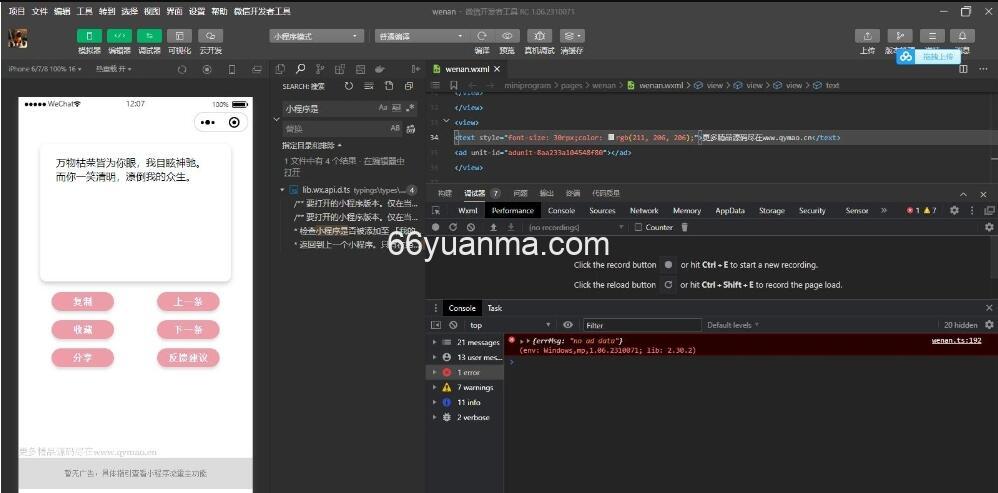Toggle the replace field chevron
The width and height of the screenshot is (998, 493).
tap(276, 119)
